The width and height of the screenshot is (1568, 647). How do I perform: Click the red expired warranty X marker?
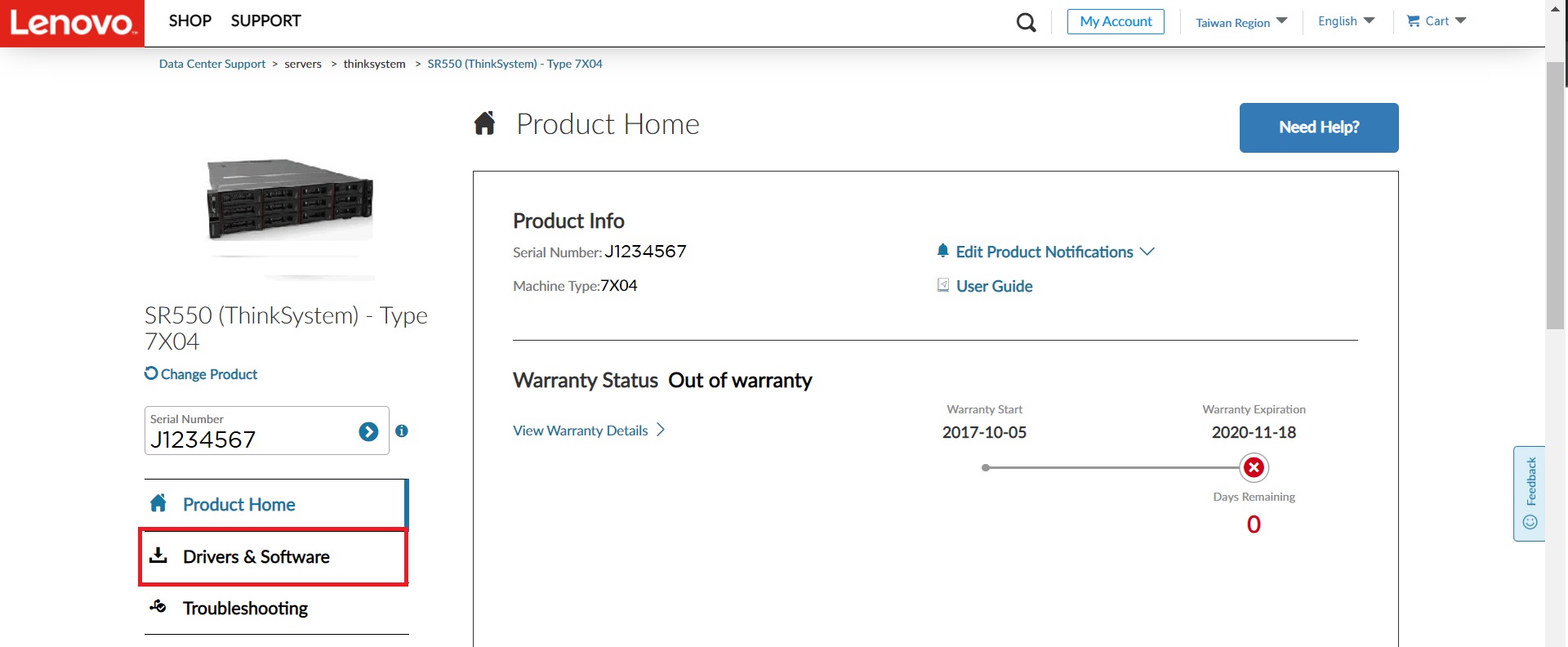coord(1254,467)
